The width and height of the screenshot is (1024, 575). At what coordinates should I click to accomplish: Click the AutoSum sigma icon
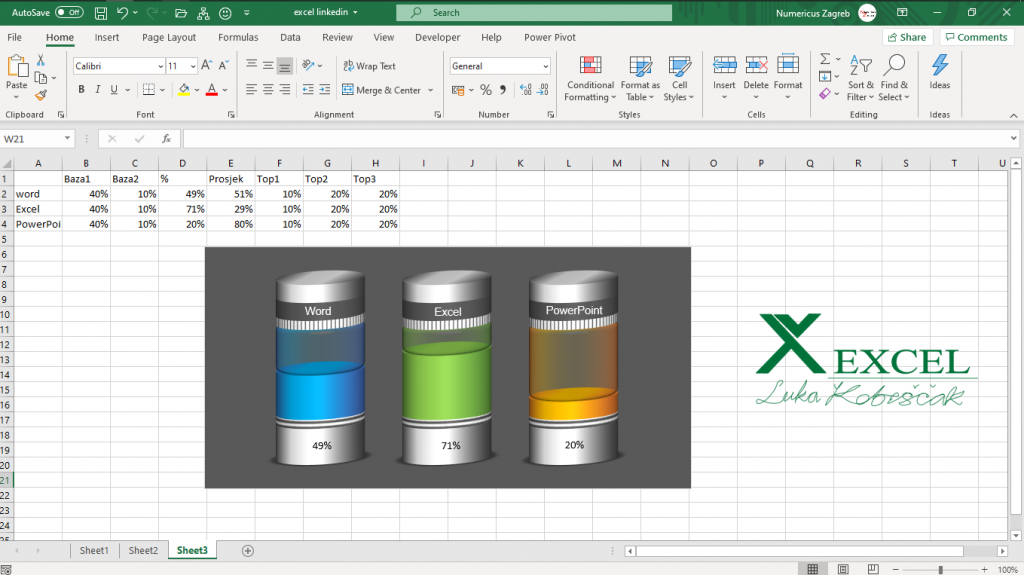(x=825, y=59)
